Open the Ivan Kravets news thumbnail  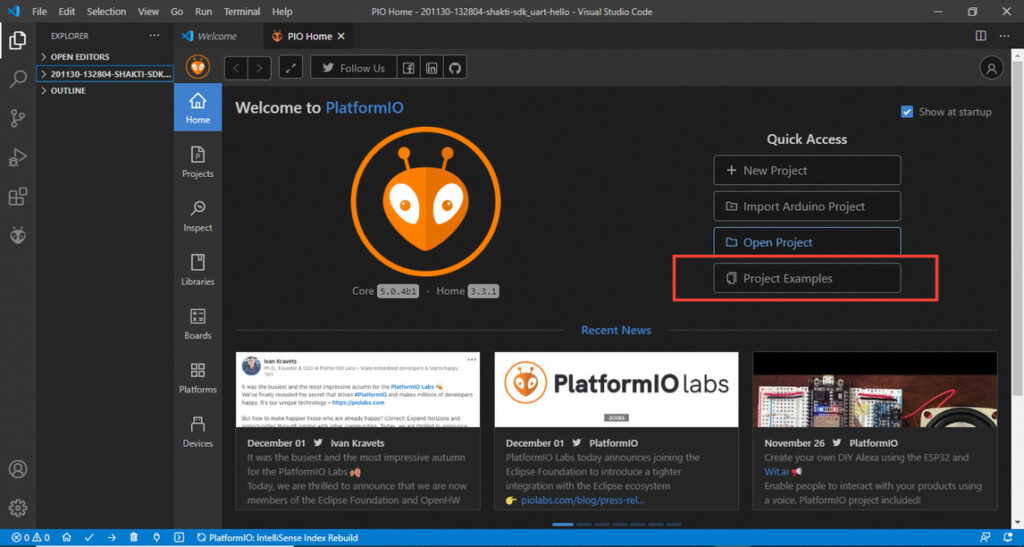tap(358, 390)
